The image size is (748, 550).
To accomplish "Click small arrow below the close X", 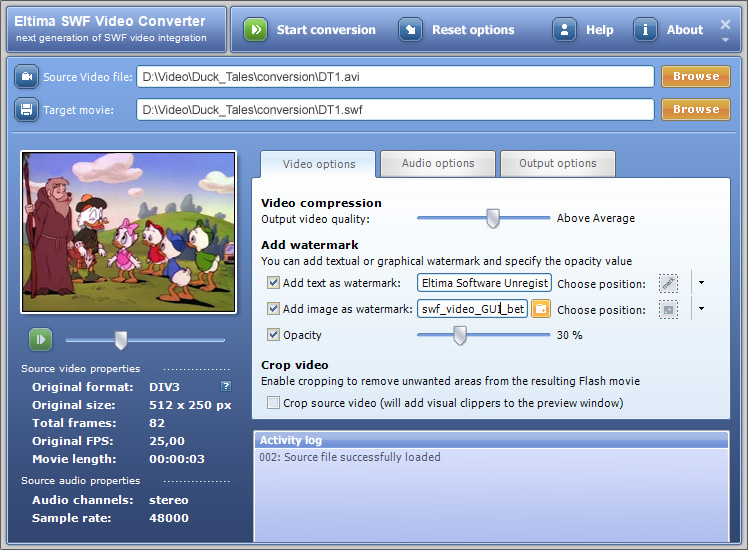I will pyautogui.click(x=725, y=40).
